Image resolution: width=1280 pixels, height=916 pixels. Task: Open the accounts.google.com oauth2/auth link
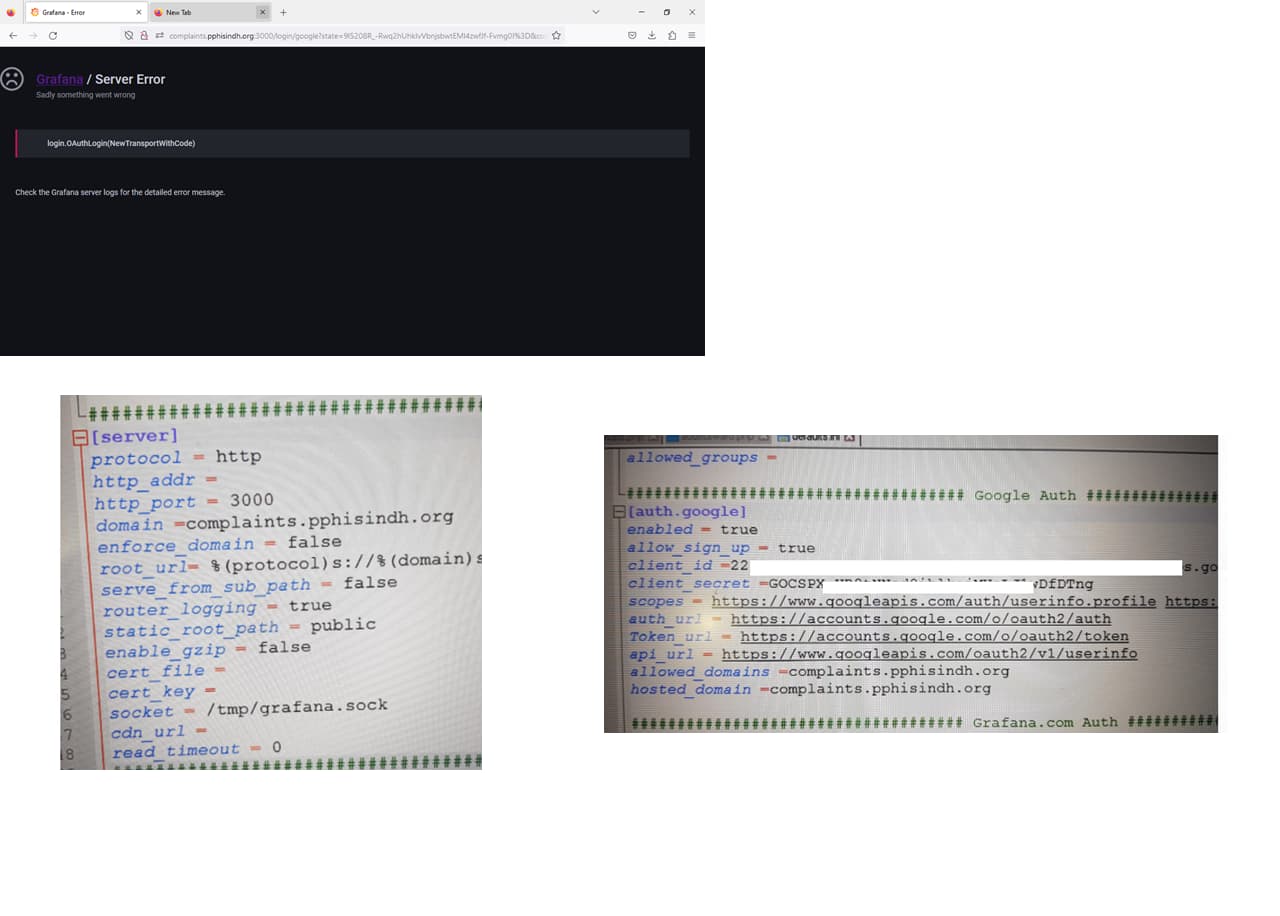tap(921, 619)
